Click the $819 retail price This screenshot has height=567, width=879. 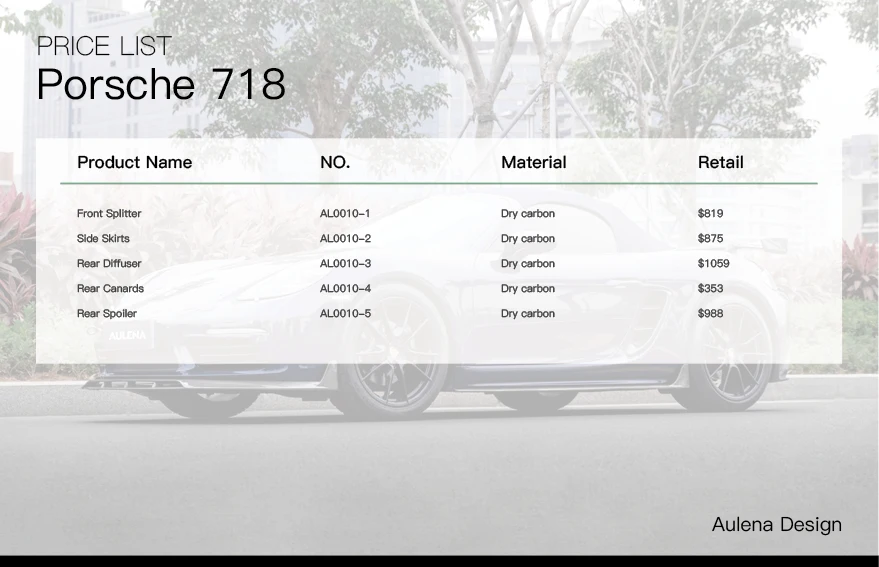pos(710,214)
